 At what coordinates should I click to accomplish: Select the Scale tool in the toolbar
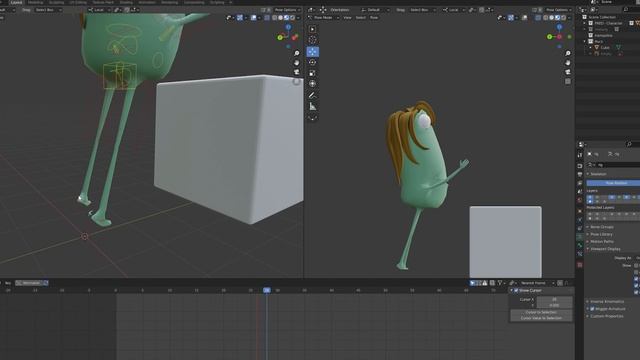[312, 73]
